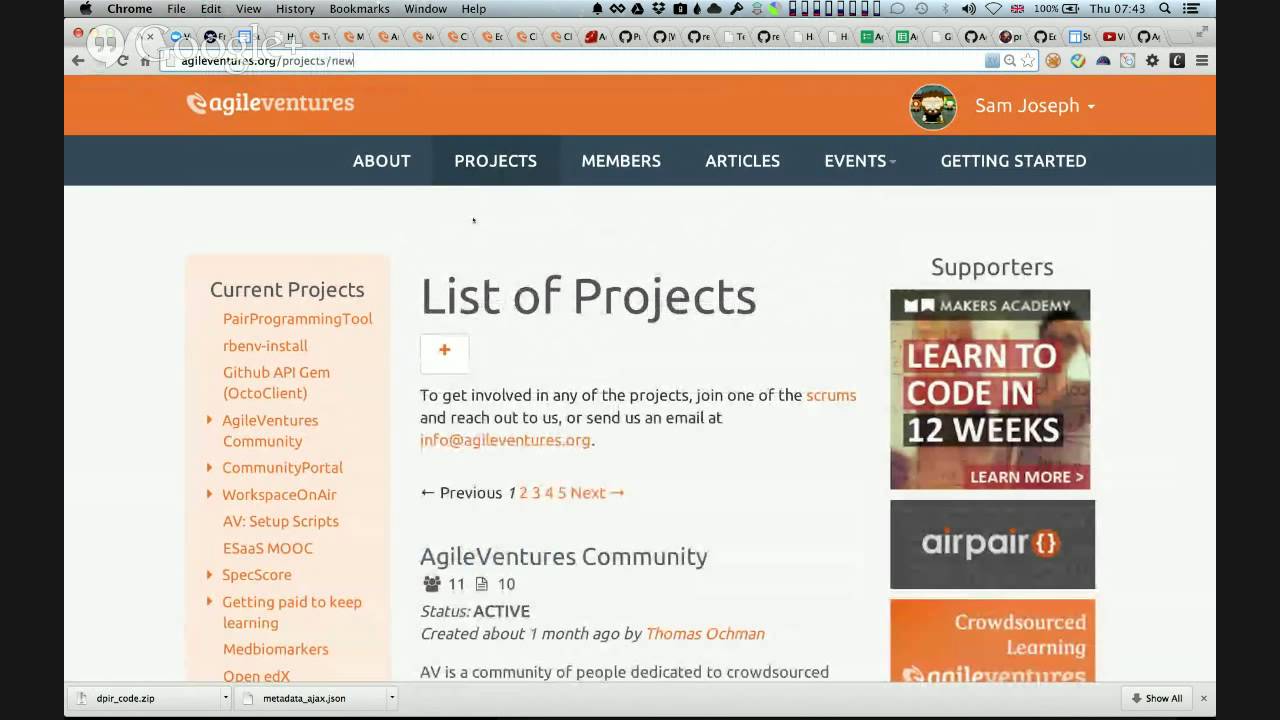
Task: Click the Makers Academy supporter banner
Action: (990, 389)
